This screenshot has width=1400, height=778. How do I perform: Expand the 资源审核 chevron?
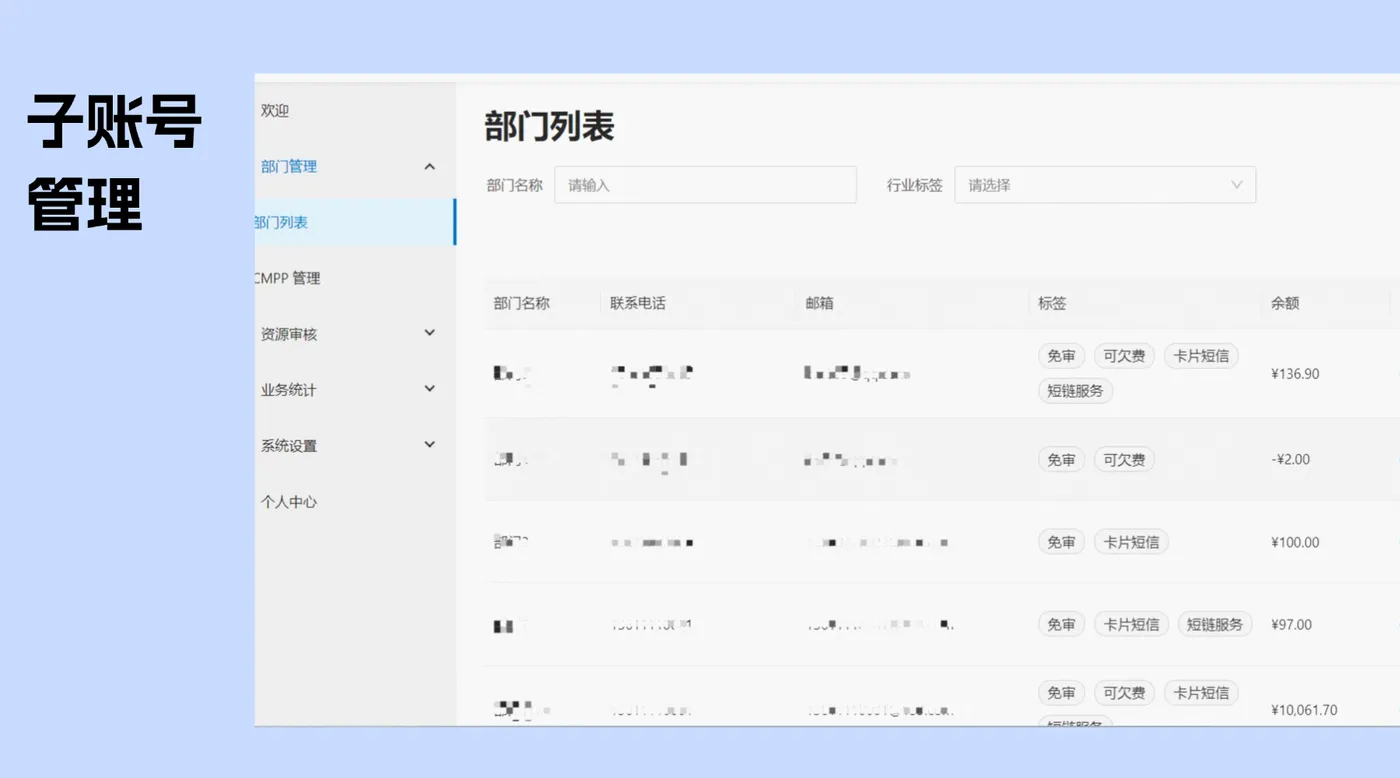430,333
